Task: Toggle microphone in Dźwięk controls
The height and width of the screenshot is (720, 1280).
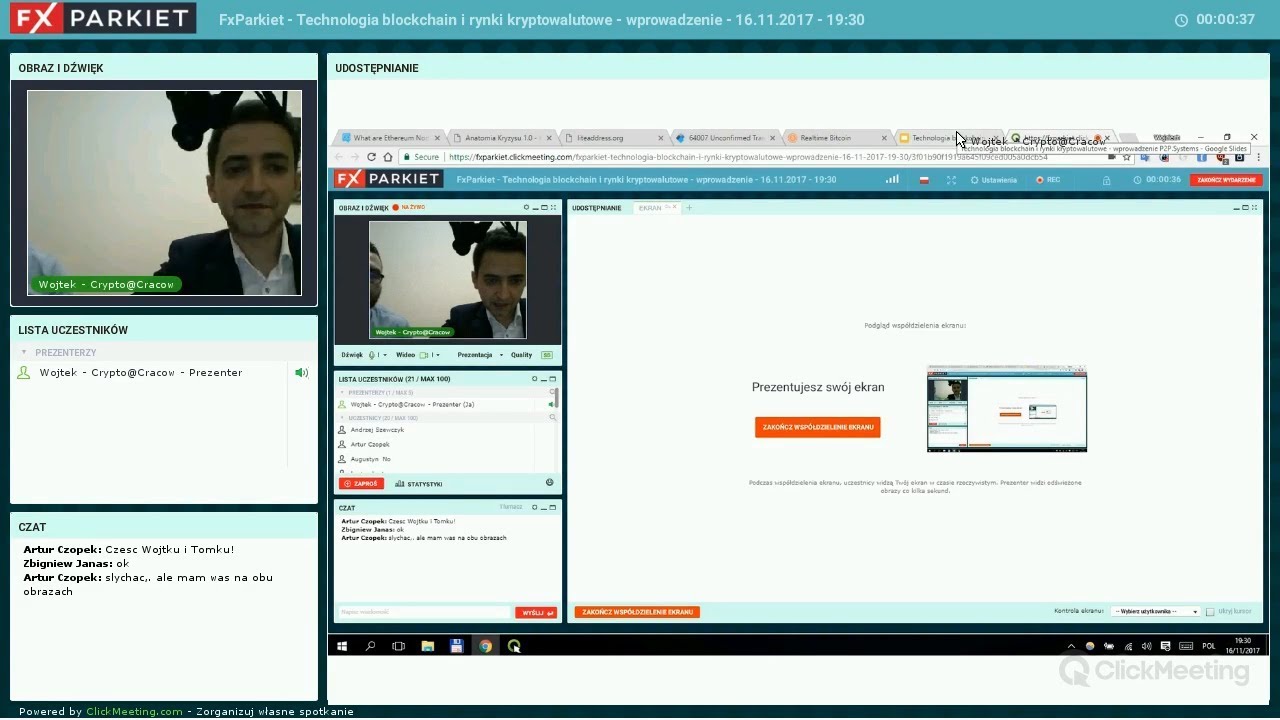Action: click(x=373, y=355)
